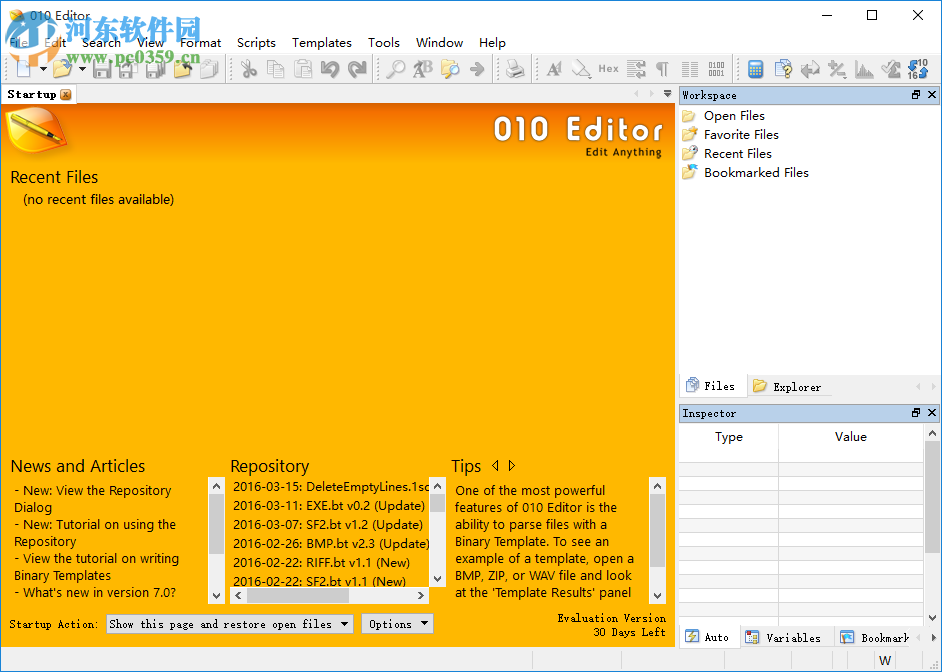Open the Histogram chart icon
The image size is (942, 672).
(865, 69)
